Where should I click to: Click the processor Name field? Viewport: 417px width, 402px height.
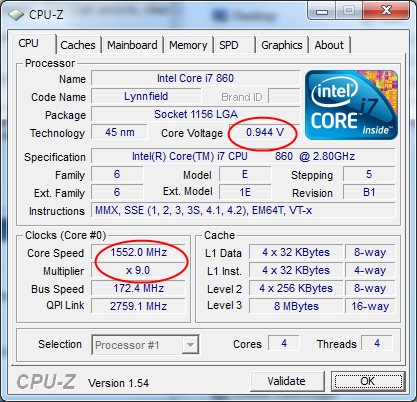pyautogui.click(x=195, y=78)
